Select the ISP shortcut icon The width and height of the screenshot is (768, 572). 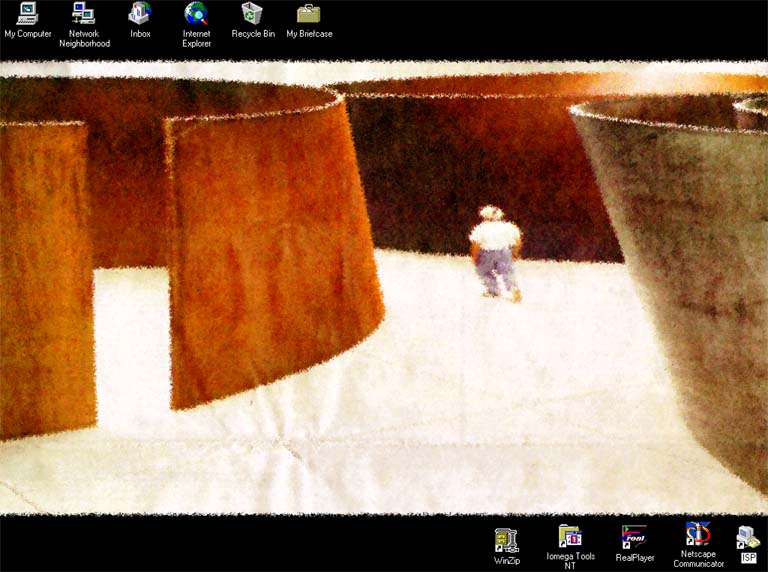coord(747,538)
